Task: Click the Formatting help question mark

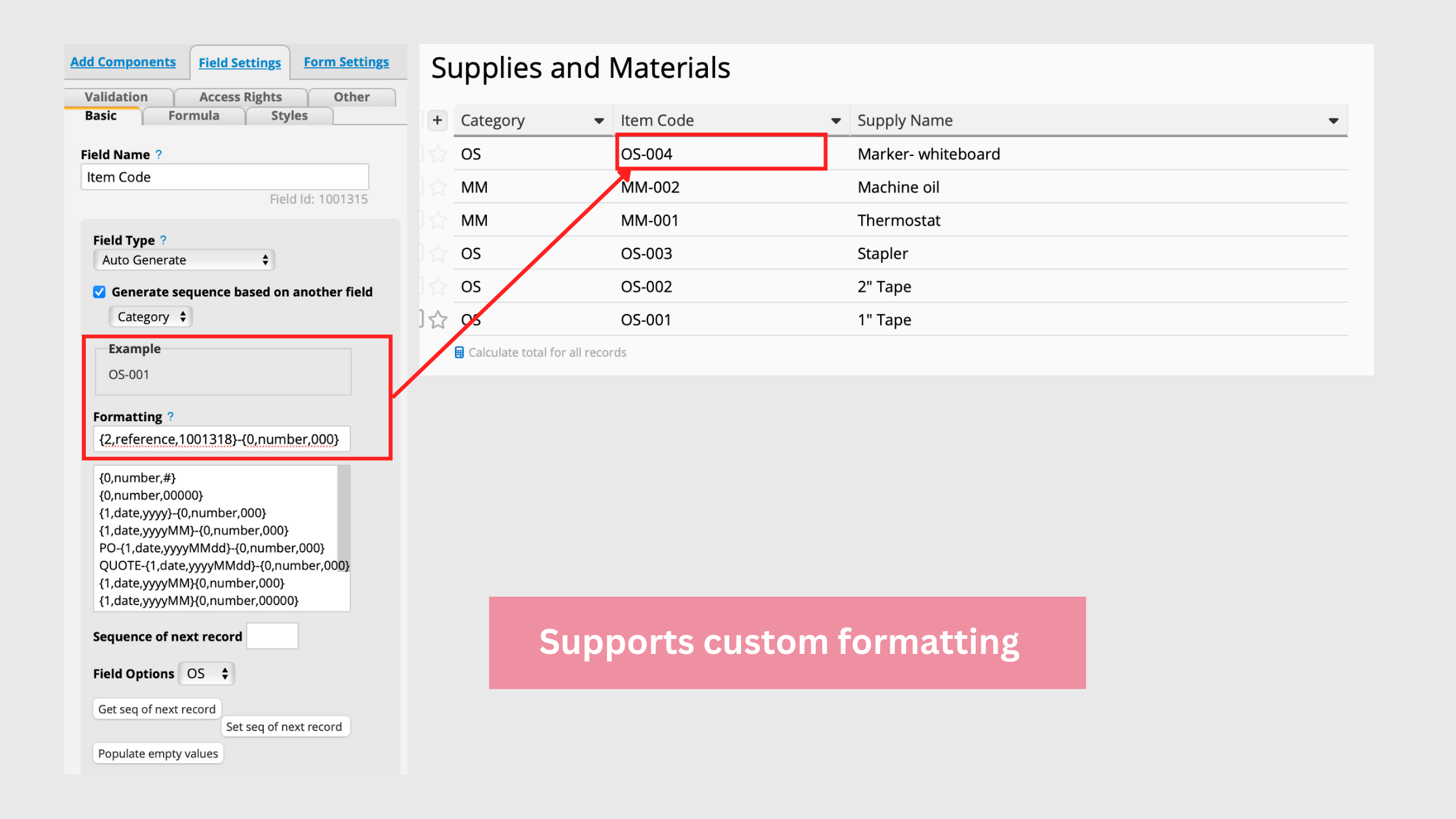Action: click(170, 417)
